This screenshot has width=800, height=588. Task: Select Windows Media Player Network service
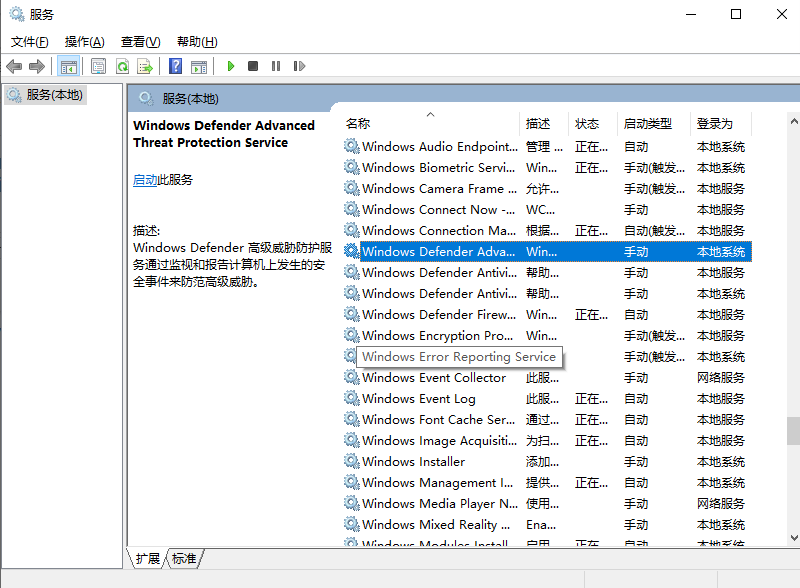pyautogui.click(x=547, y=503)
